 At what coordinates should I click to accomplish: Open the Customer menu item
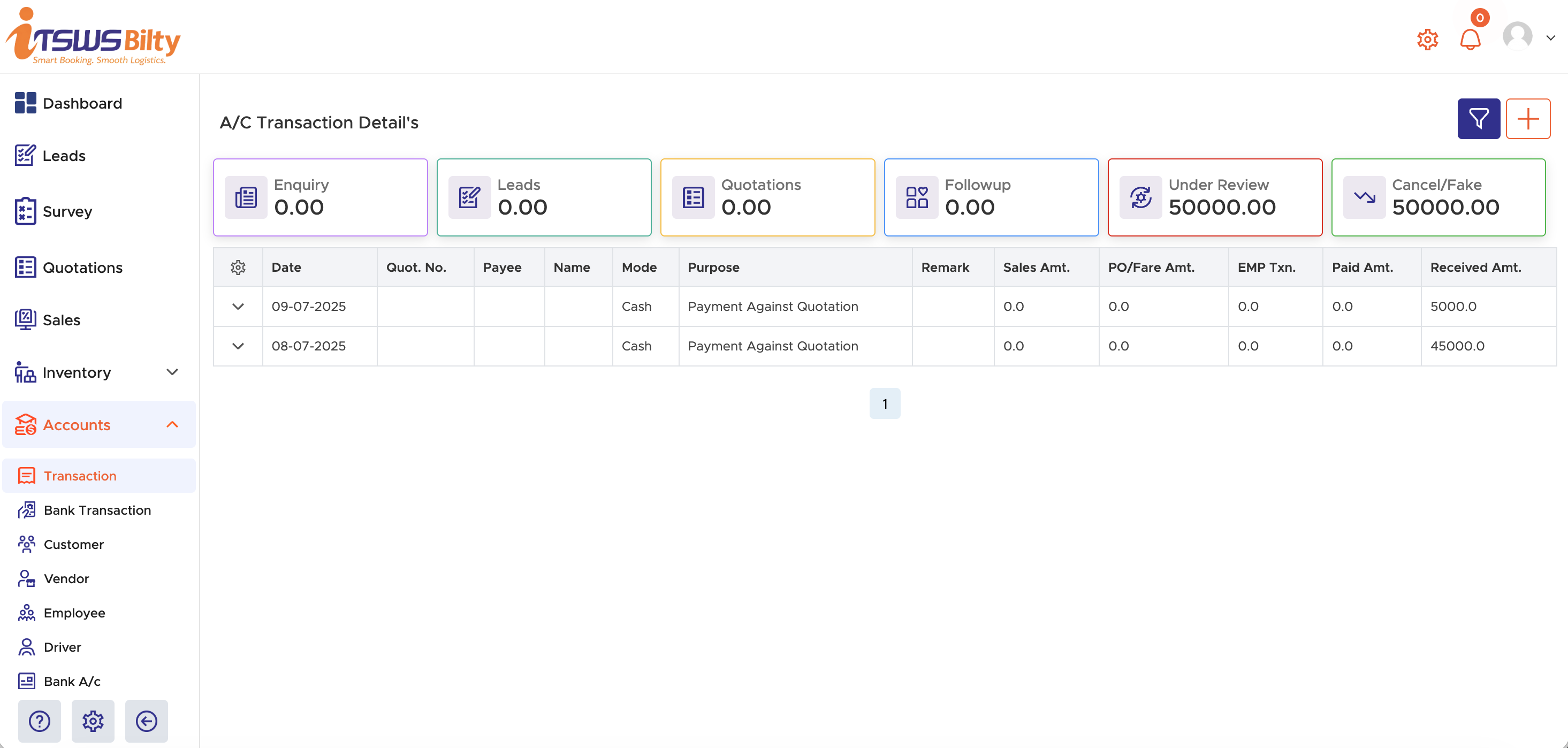tap(73, 544)
